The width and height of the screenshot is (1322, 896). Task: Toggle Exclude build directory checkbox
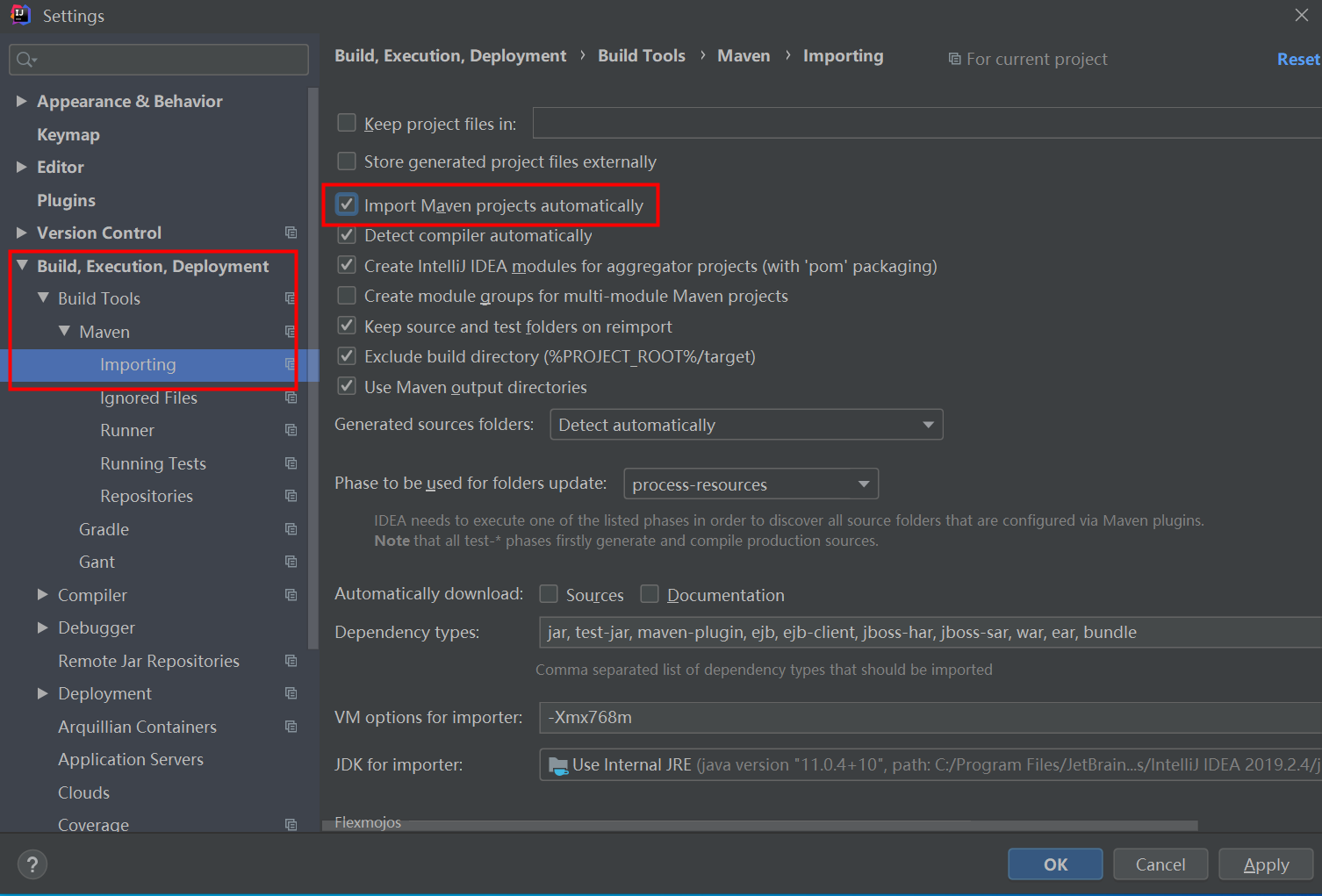coord(347,356)
